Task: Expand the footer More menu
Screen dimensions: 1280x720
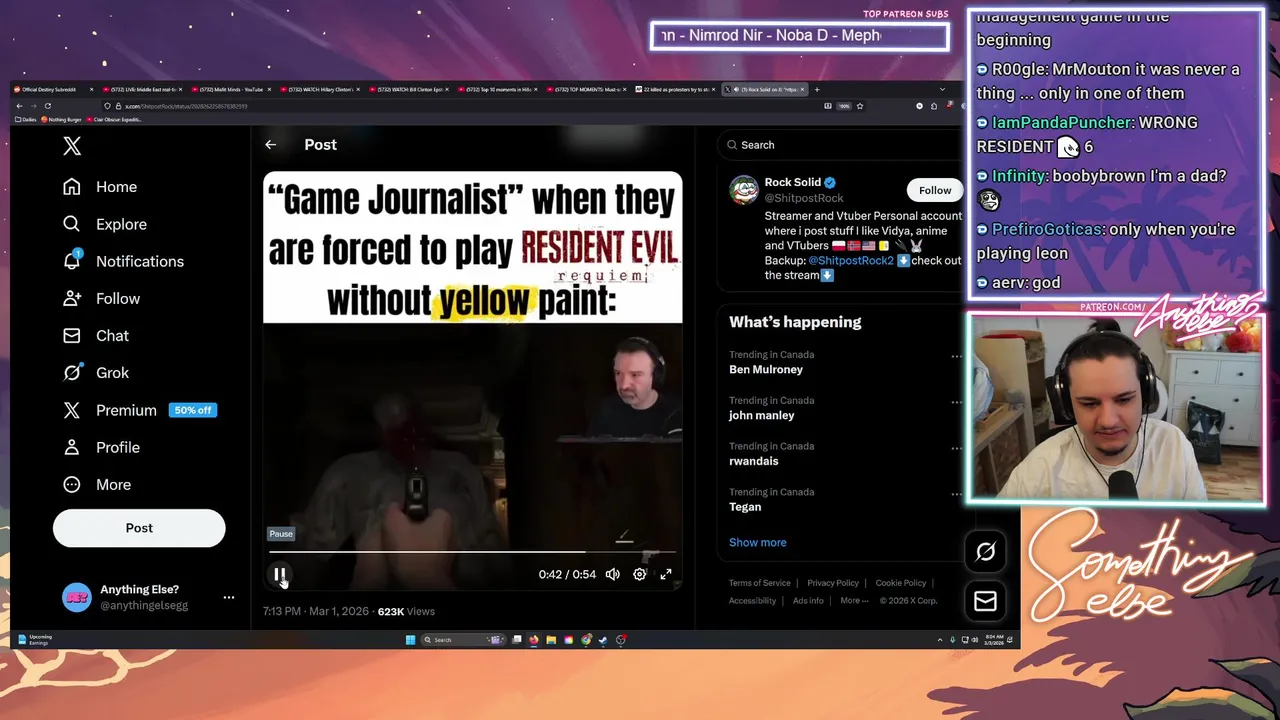Action: pyautogui.click(x=853, y=601)
